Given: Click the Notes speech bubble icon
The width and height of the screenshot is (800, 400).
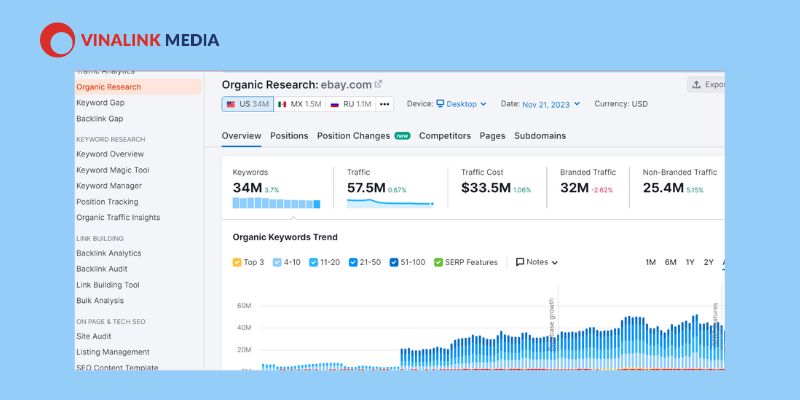Looking at the screenshot, I should click(520, 262).
